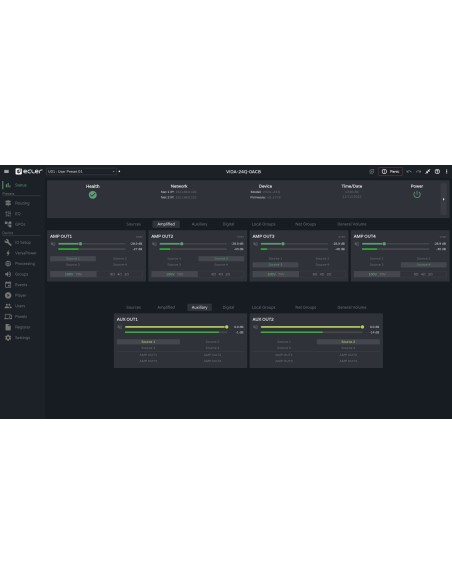The height and width of the screenshot is (584, 452).
Task: Mute AMP OUT4 with its speaker icon
Action: click(x=357, y=244)
